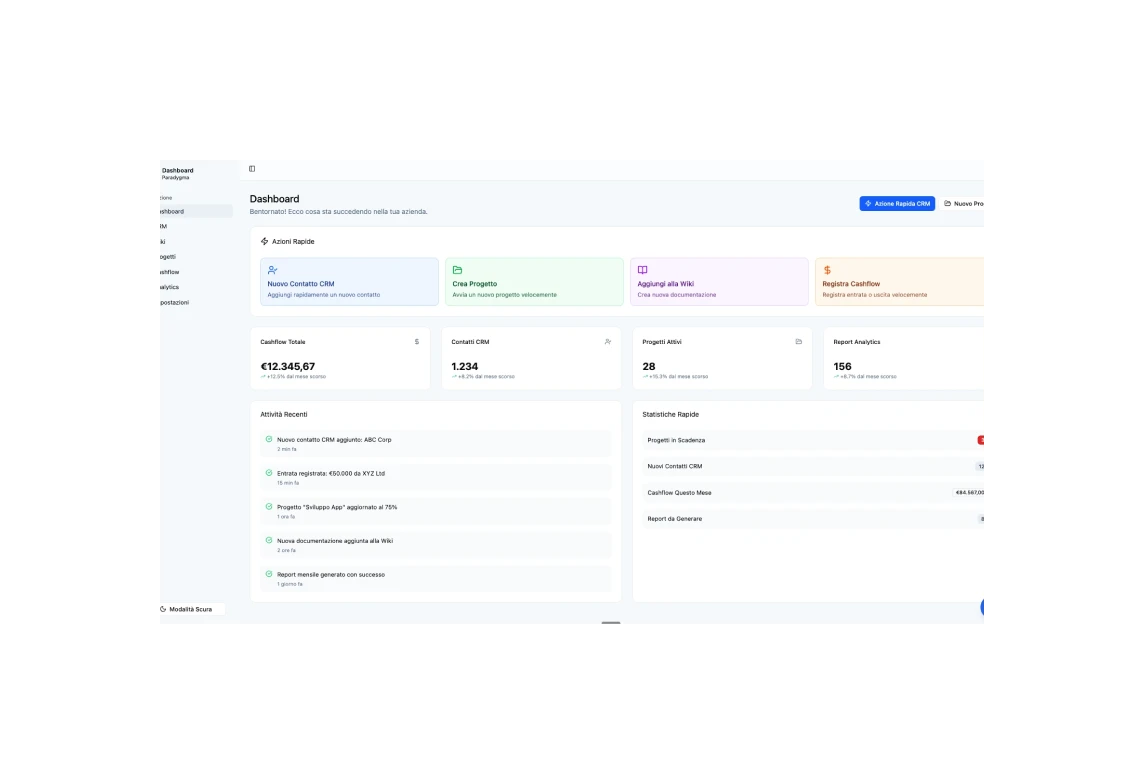Viewport: 1144px width, 784px height.
Task: Toggle the sidebar panel icon
Action: click(x=252, y=168)
